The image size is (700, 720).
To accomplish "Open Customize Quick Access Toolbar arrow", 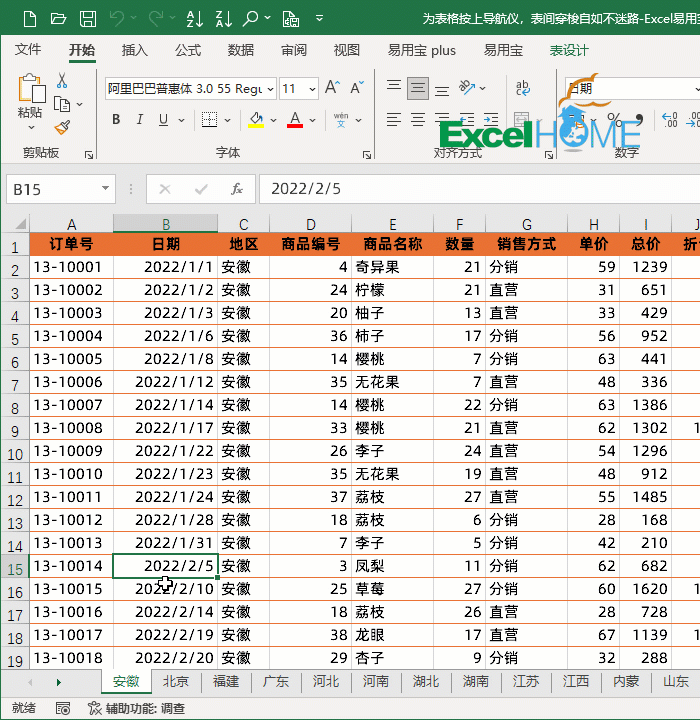I will 319,18.
